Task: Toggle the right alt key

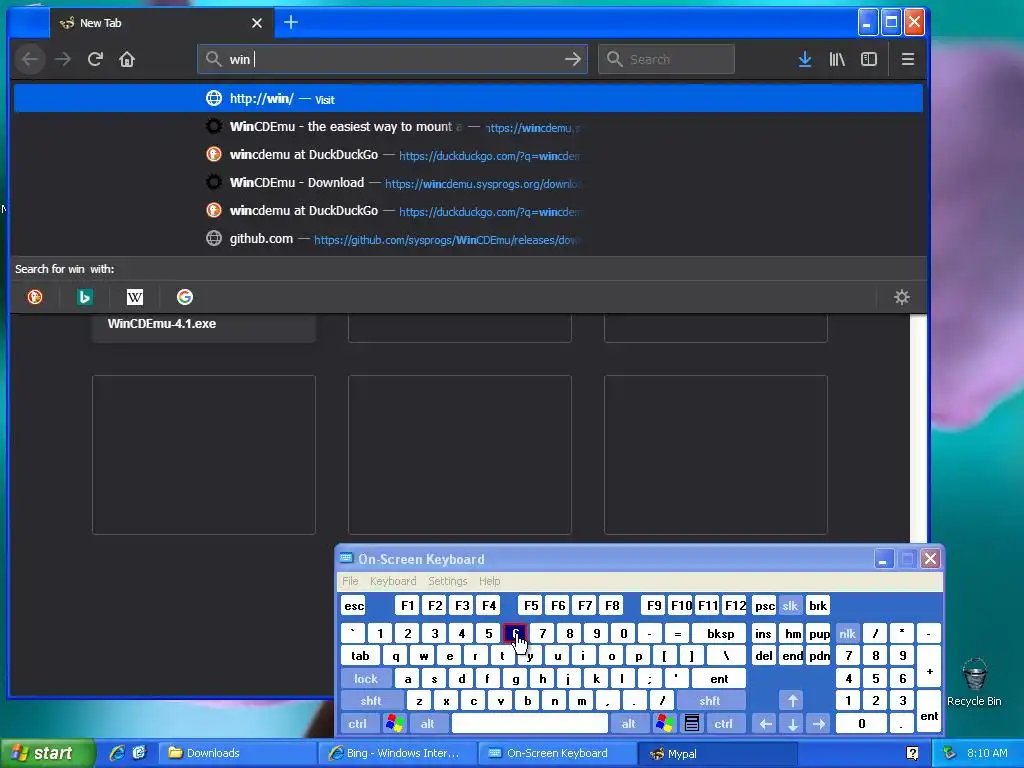Action: click(x=628, y=724)
